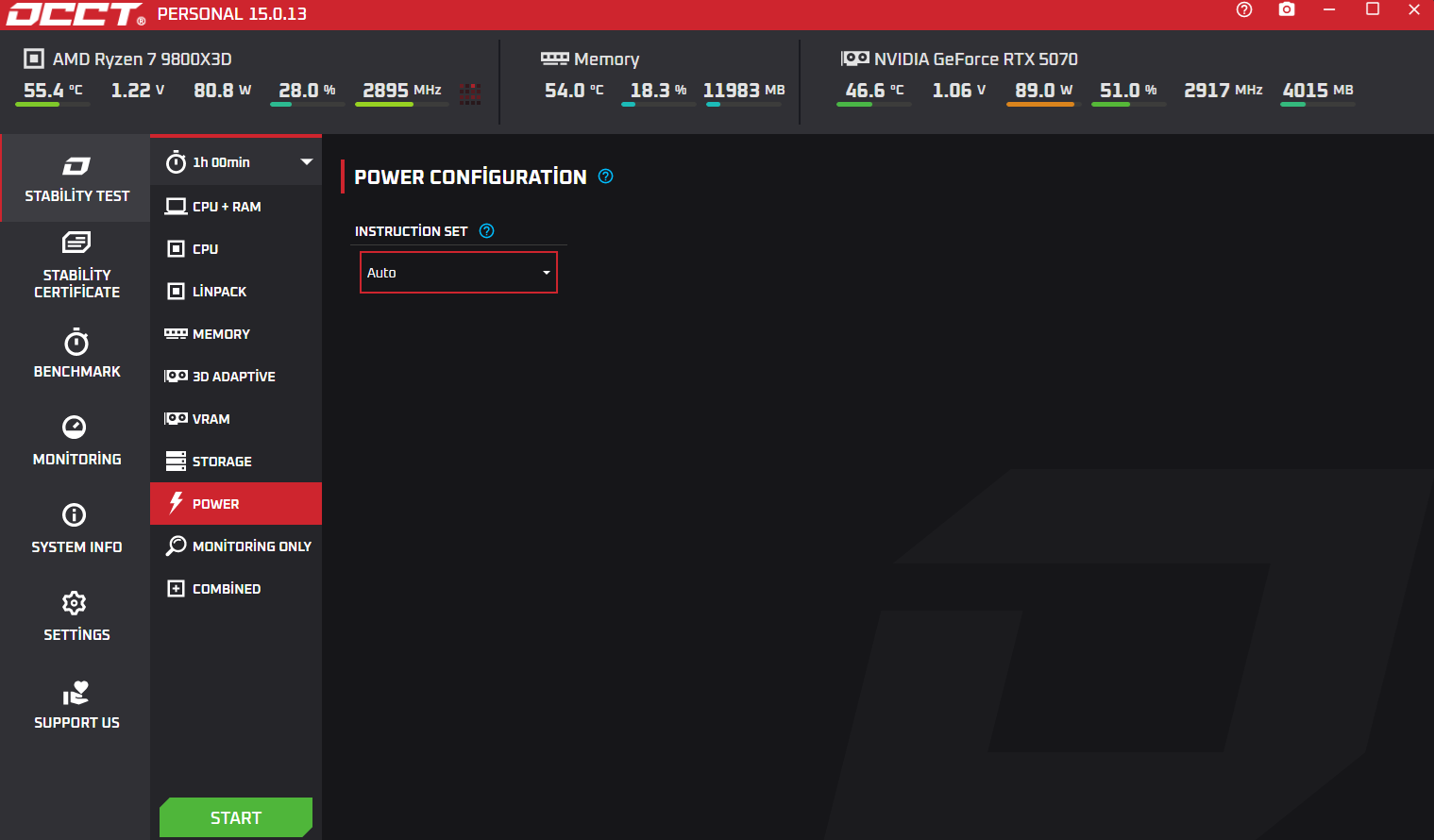Open the CPU core grid icon
This screenshot has height=840, width=1434.
(470, 92)
